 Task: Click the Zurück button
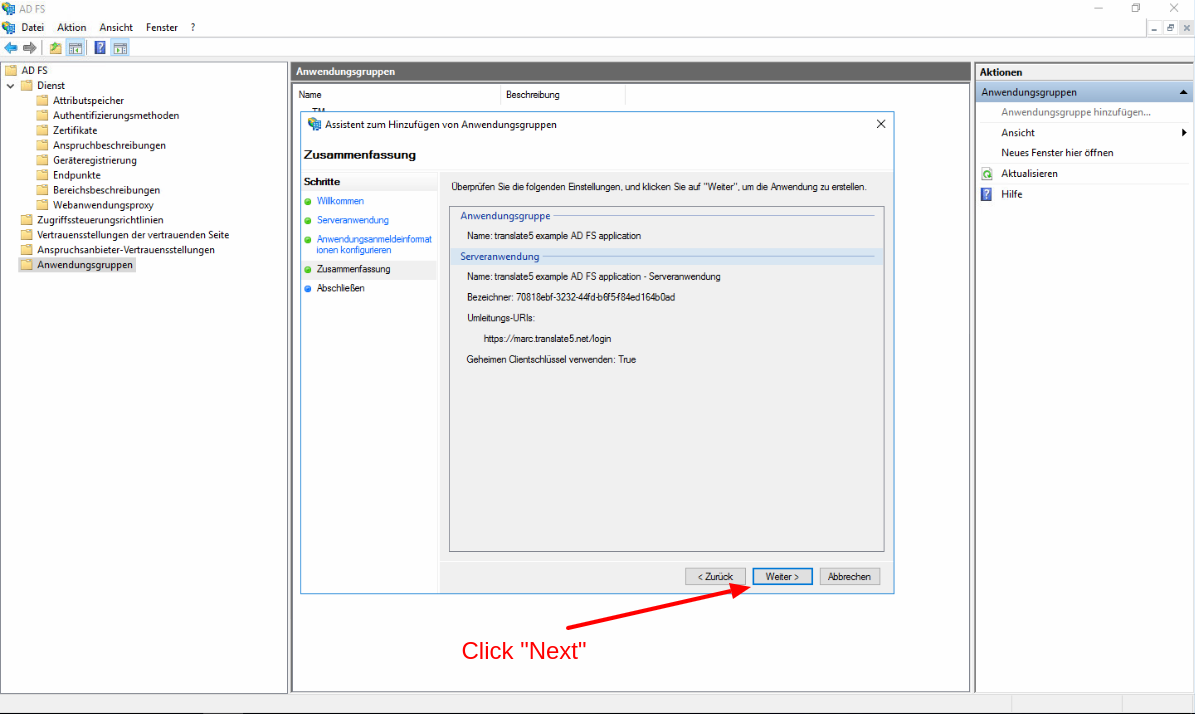tap(714, 577)
